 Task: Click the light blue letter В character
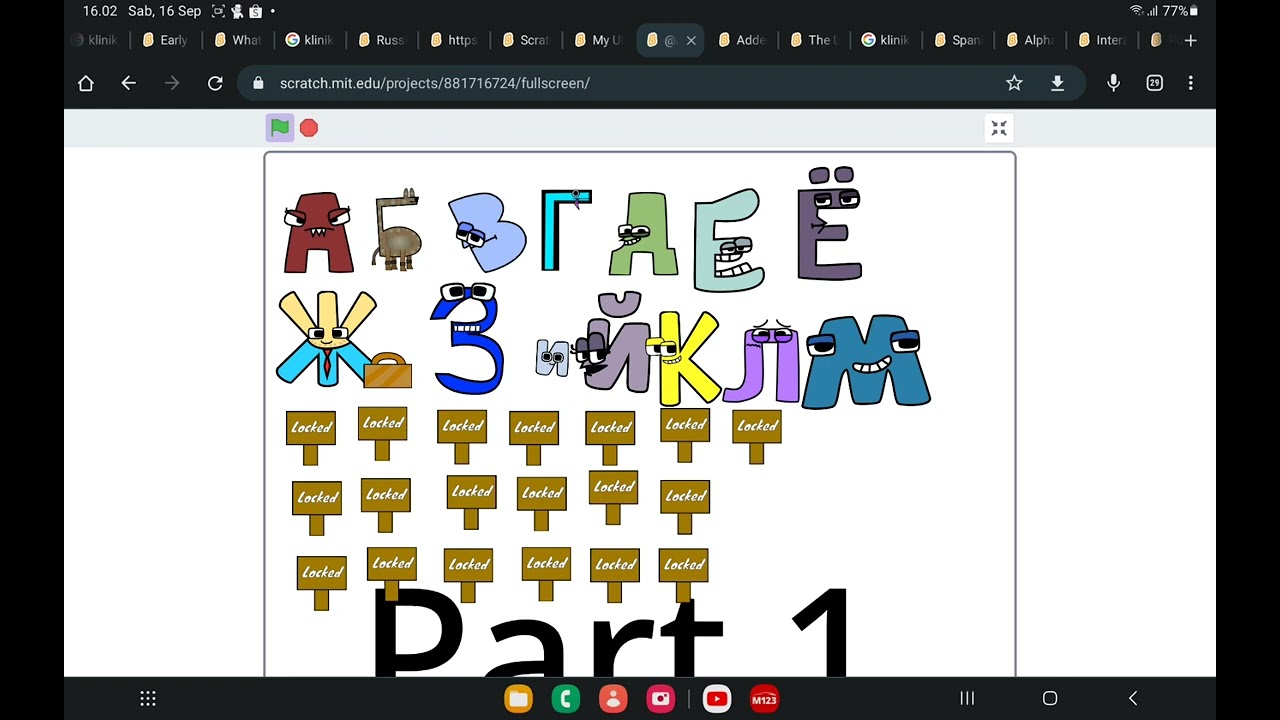click(x=487, y=232)
